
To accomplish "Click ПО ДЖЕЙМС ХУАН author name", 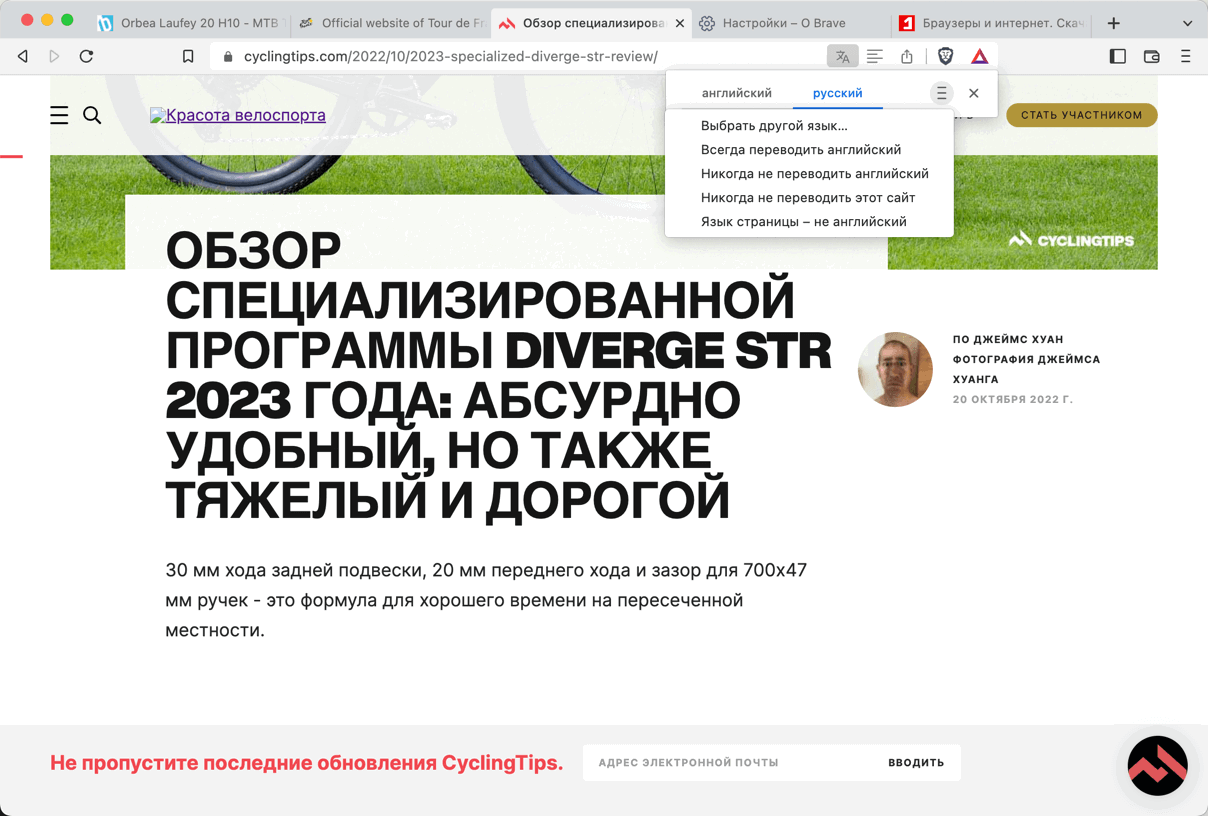I will point(1008,340).
